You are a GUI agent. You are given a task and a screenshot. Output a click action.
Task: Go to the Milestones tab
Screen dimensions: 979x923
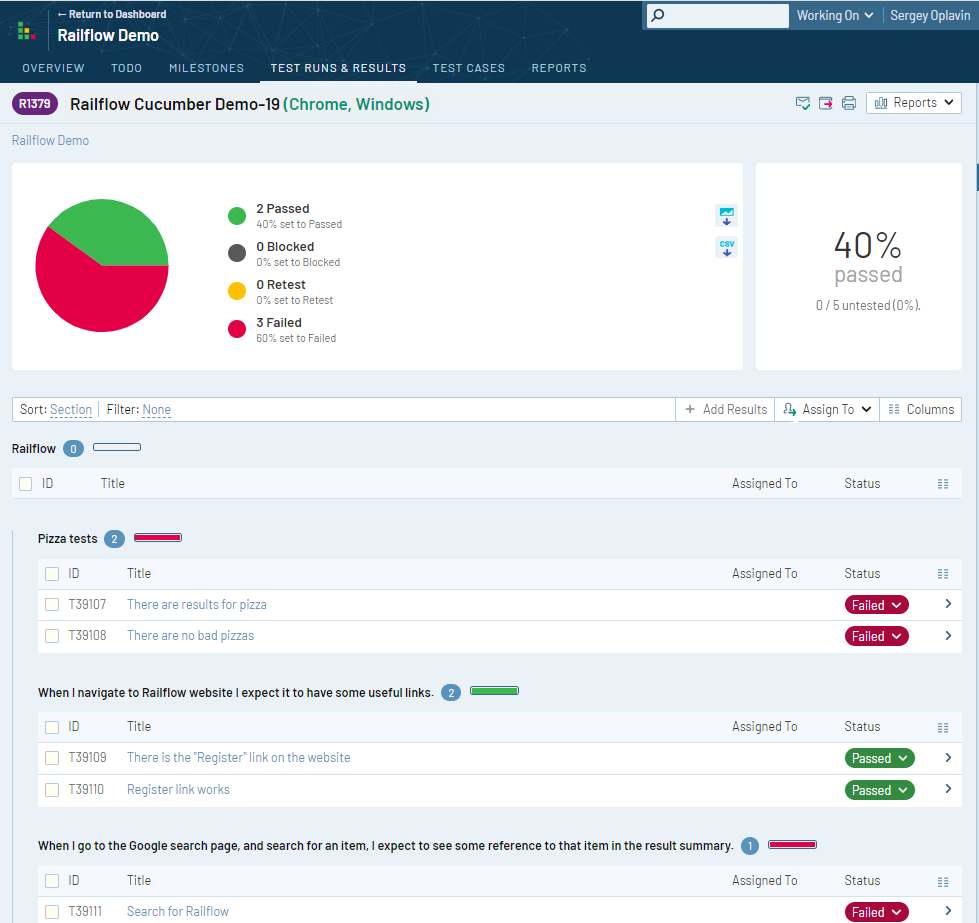click(x=206, y=68)
